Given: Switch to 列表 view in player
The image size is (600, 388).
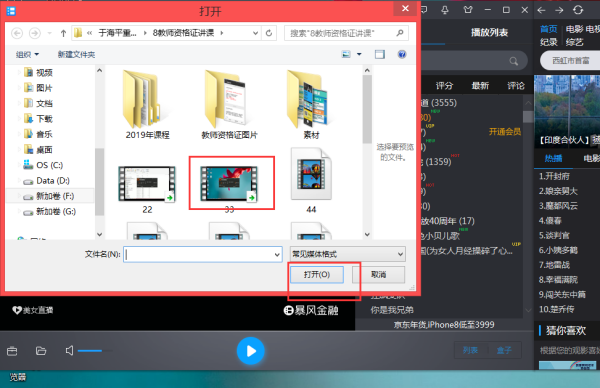Looking at the screenshot, I should click(470, 350).
